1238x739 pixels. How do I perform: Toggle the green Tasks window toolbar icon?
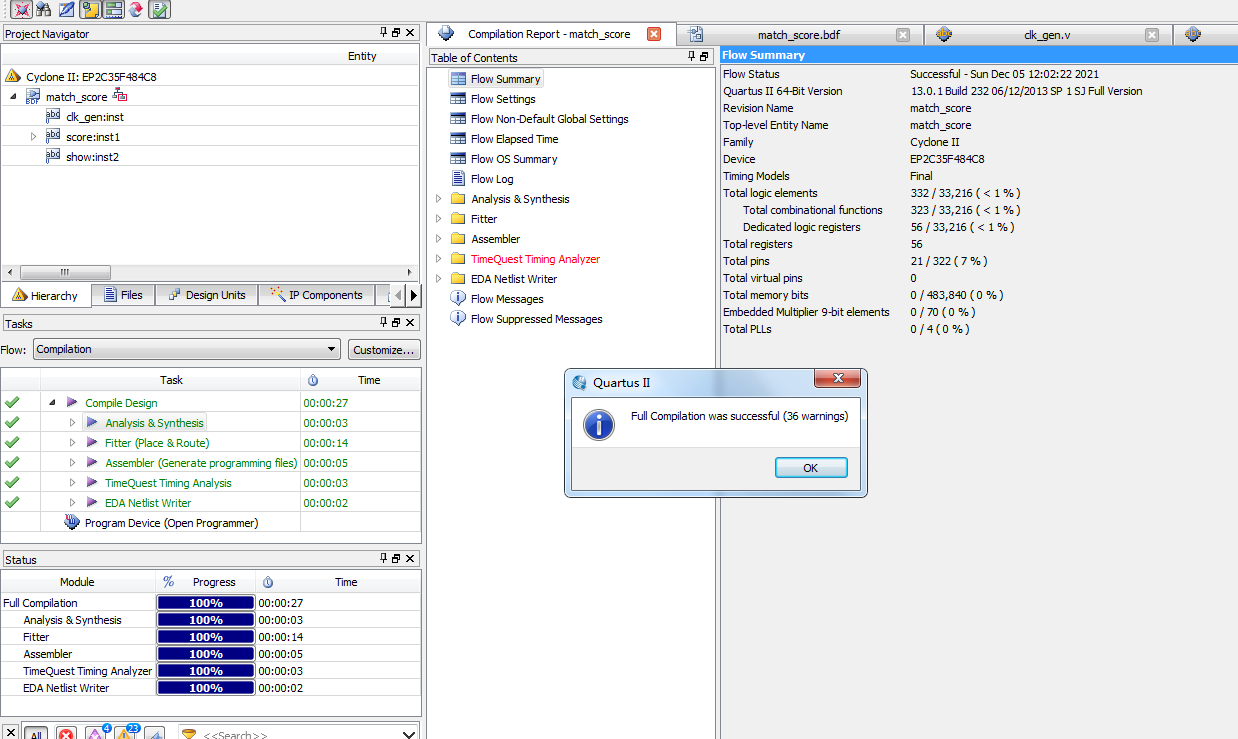[x=113, y=10]
